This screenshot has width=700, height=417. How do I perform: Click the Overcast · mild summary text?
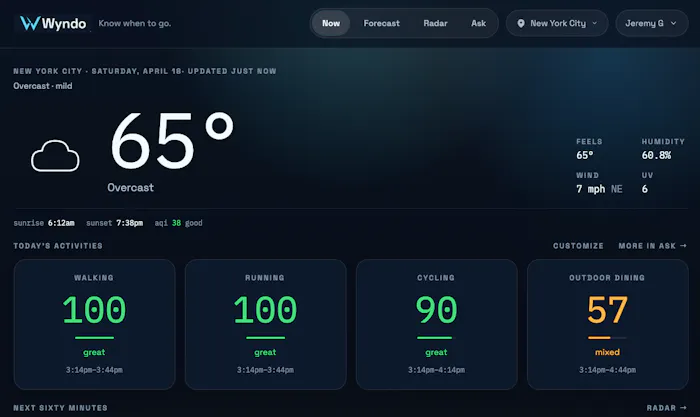pyautogui.click(x=43, y=86)
